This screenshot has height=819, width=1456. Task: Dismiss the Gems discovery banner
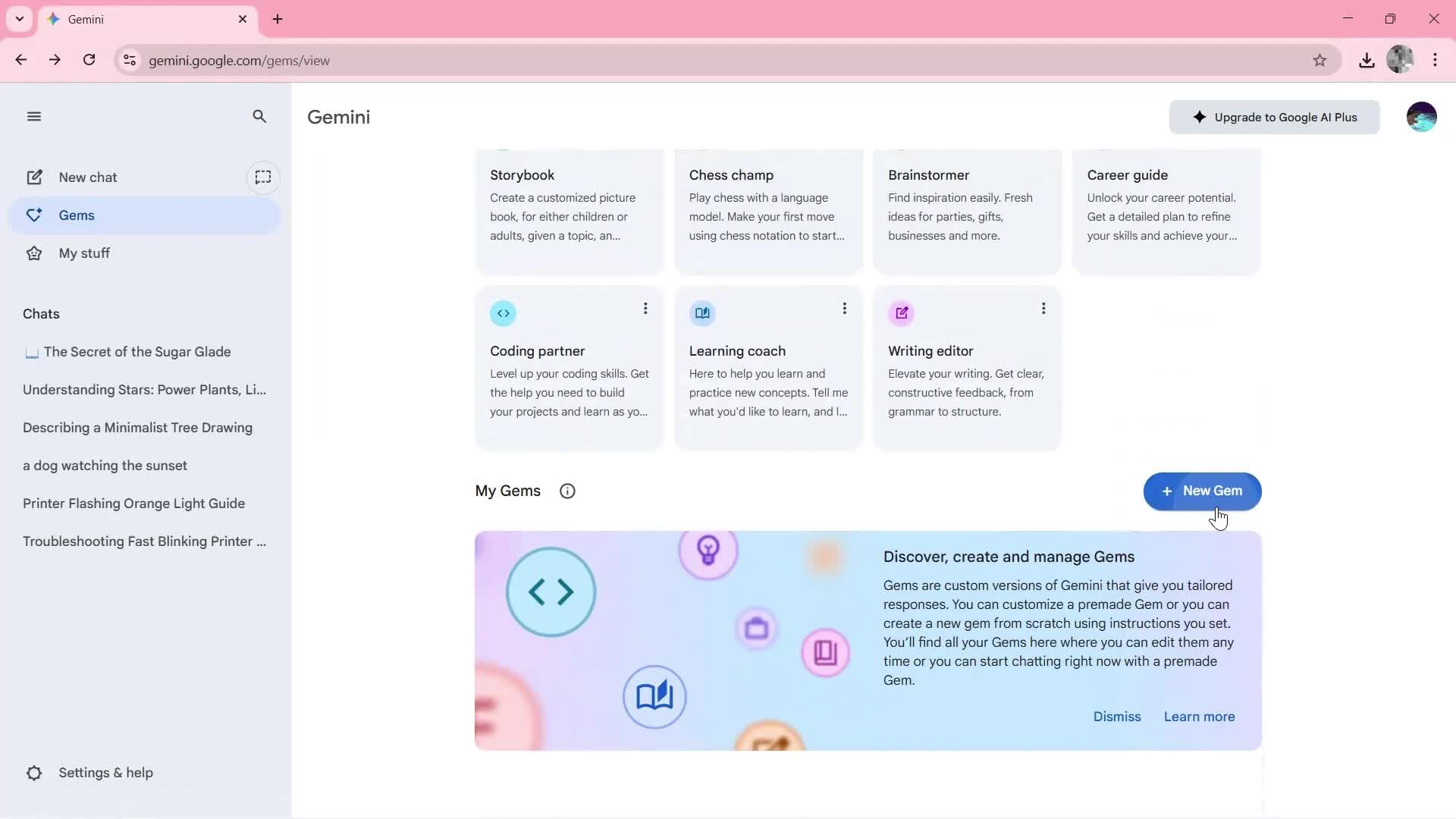[1116, 716]
